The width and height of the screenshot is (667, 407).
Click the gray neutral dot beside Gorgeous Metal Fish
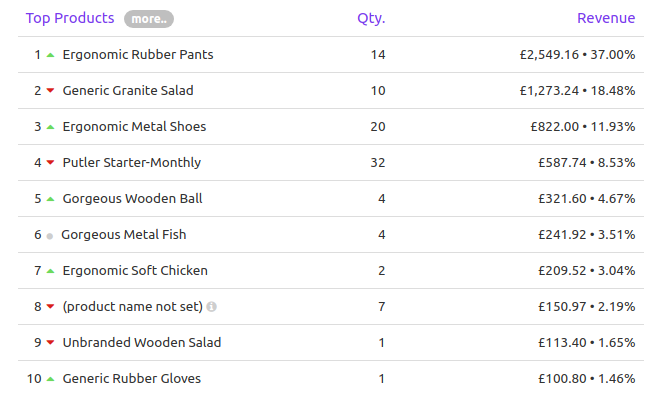pyautogui.click(x=50, y=236)
